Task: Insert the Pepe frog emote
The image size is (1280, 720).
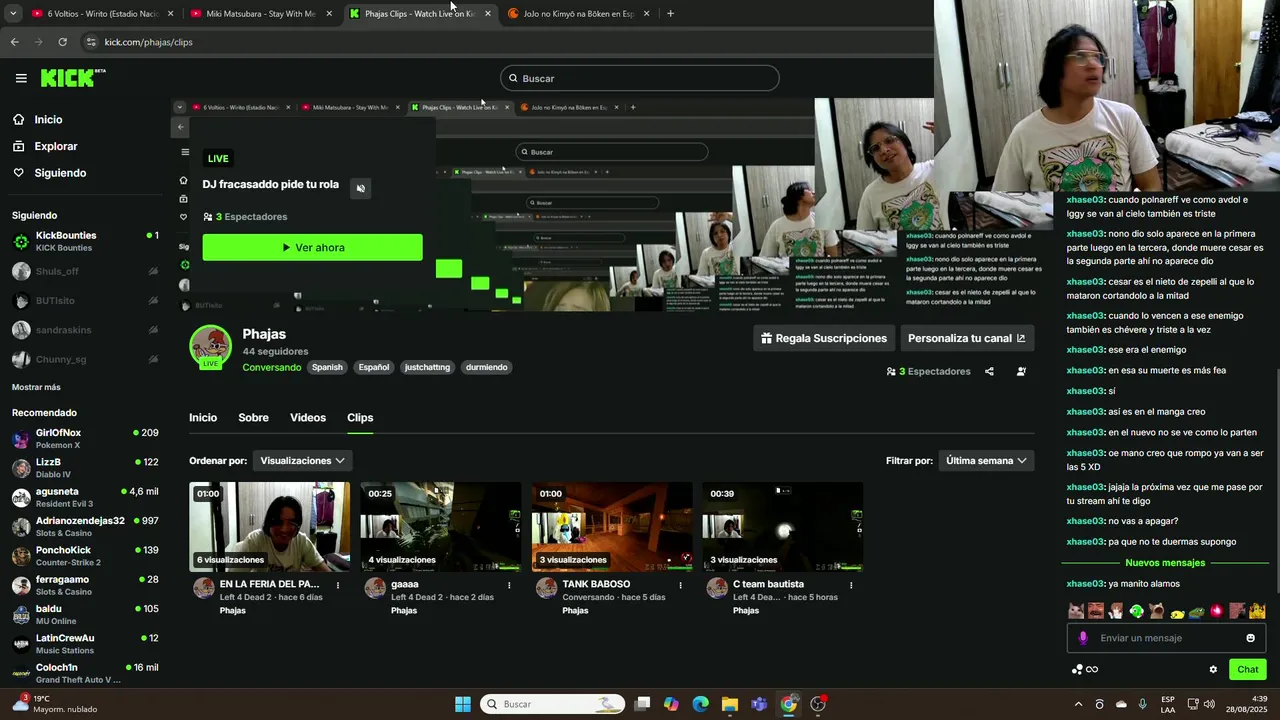Action: pyautogui.click(x=1196, y=611)
